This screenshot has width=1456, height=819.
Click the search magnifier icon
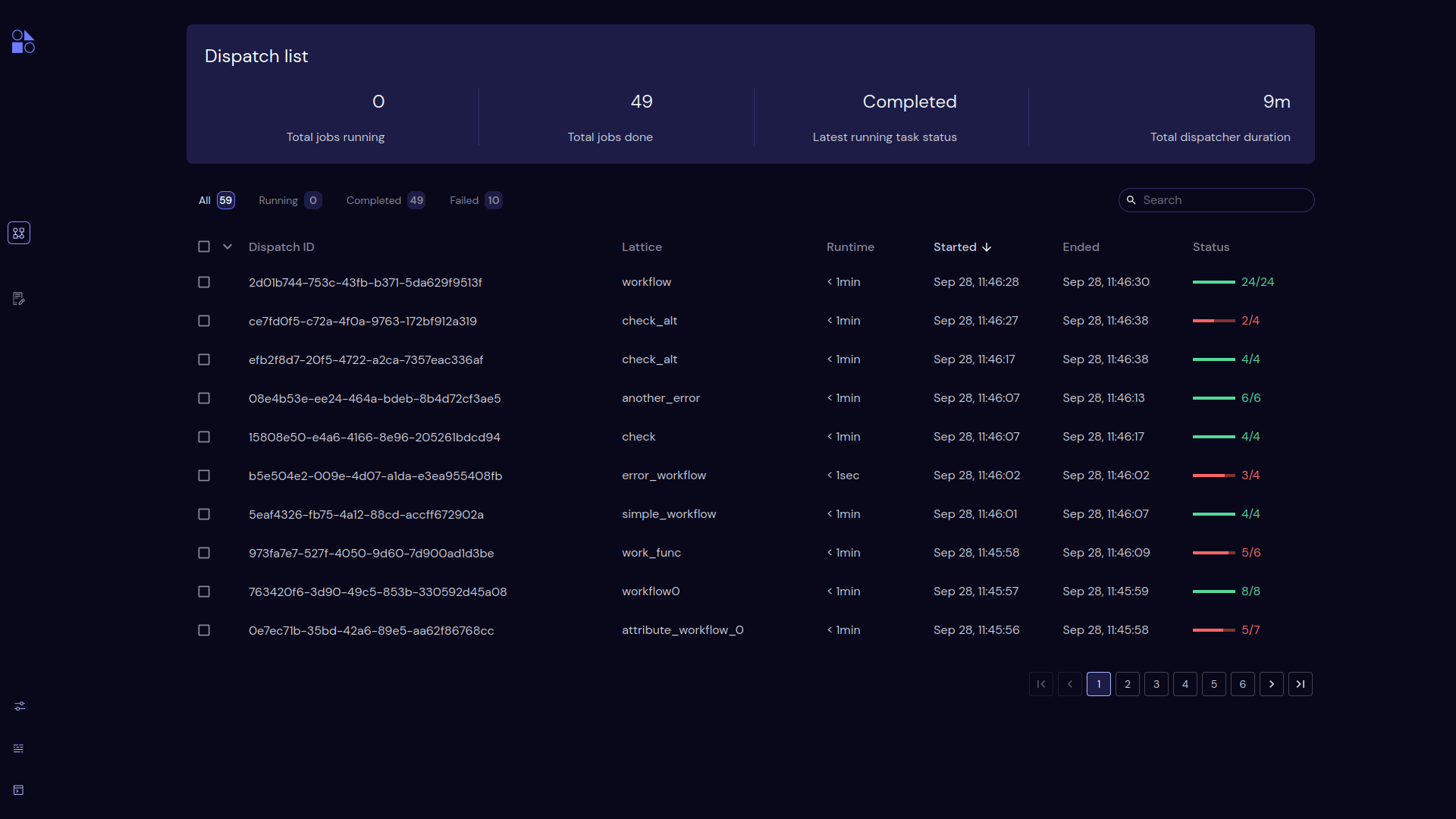click(x=1131, y=200)
